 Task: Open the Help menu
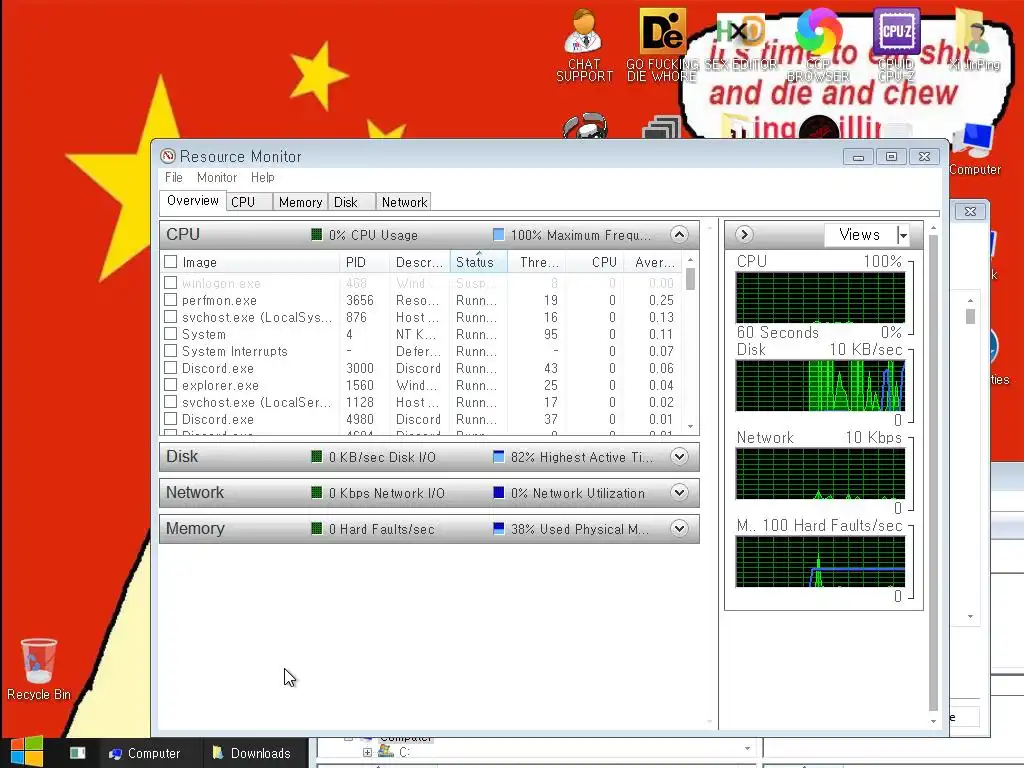tap(263, 178)
